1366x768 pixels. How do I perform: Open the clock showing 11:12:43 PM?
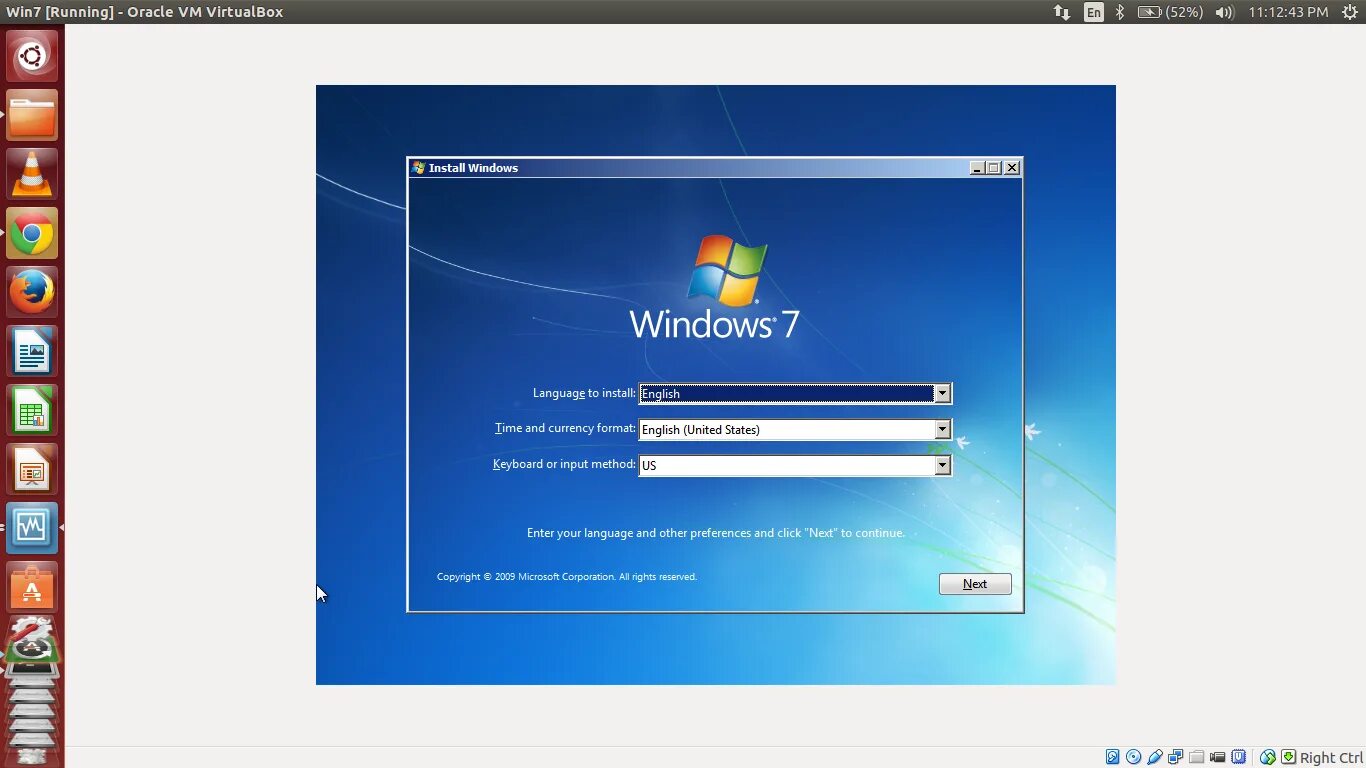coord(1288,12)
